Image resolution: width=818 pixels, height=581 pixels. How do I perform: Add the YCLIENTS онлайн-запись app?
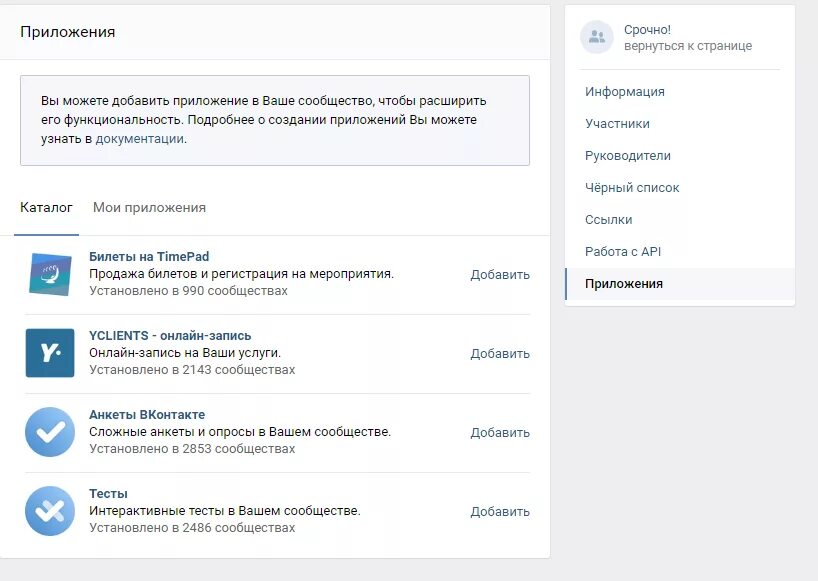coord(500,354)
